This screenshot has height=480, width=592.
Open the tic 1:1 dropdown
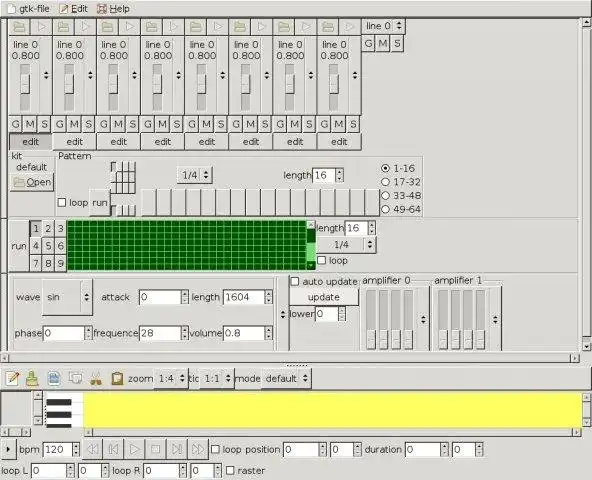pyautogui.click(x=217, y=378)
